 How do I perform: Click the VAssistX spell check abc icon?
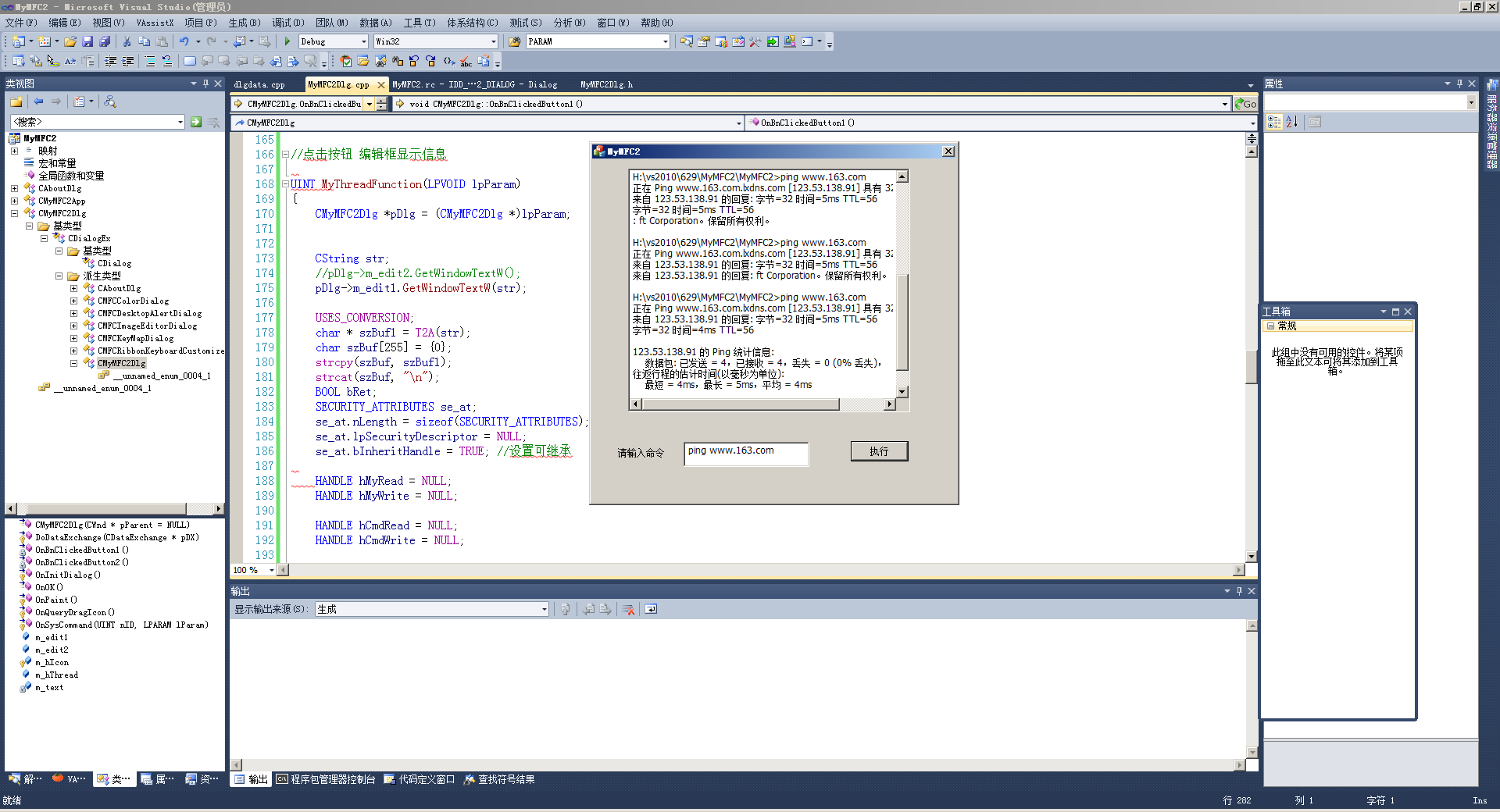pos(466,61)
